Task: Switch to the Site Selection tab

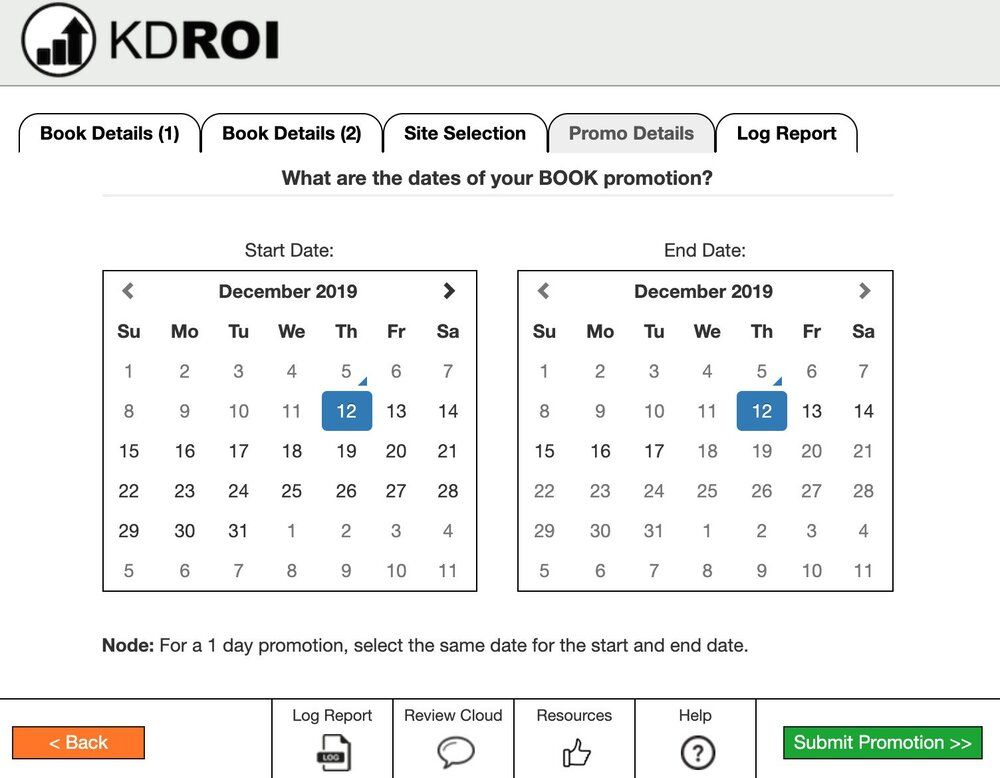Action: pos(465,133)
